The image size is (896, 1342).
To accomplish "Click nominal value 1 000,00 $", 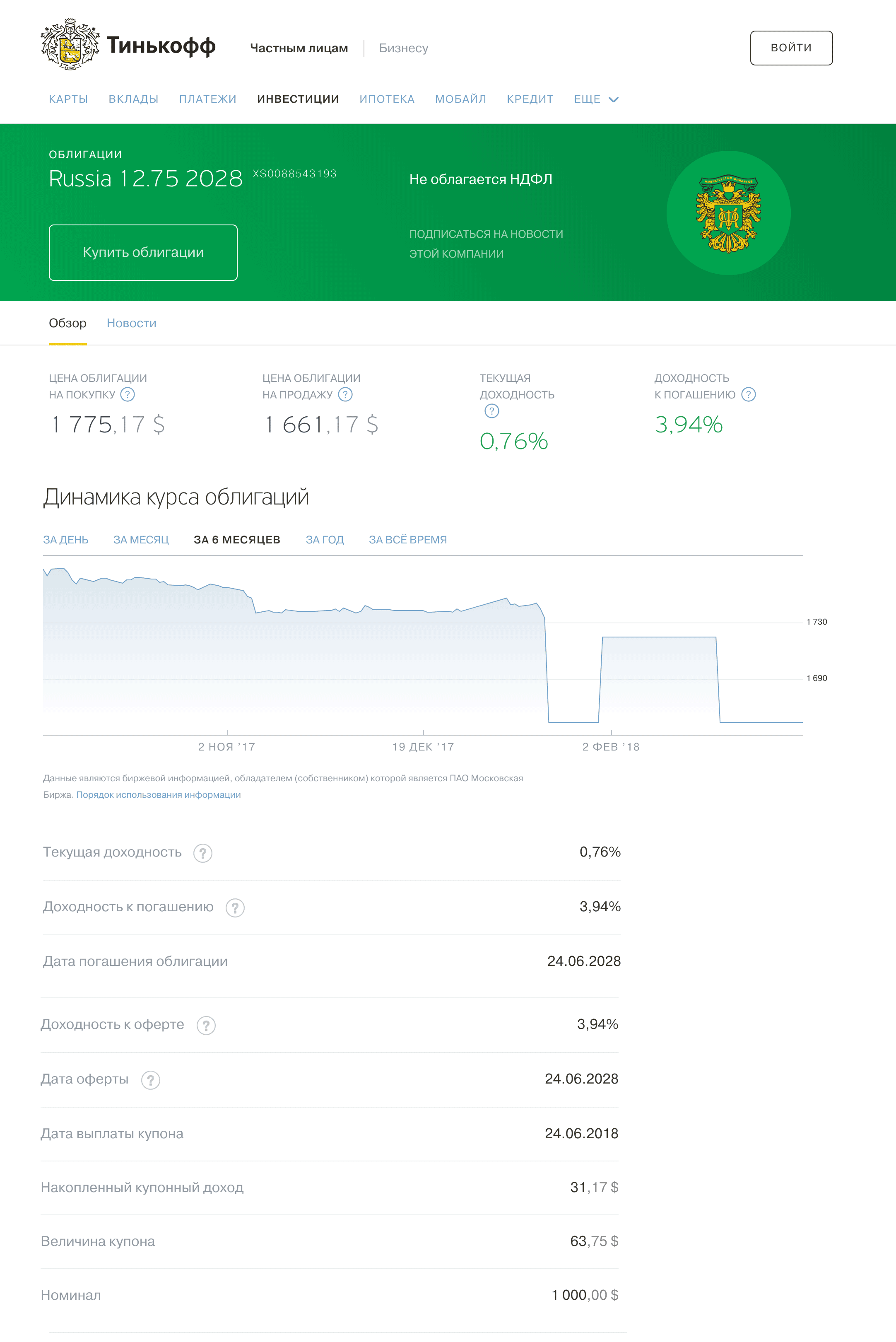I will 585,1296.
